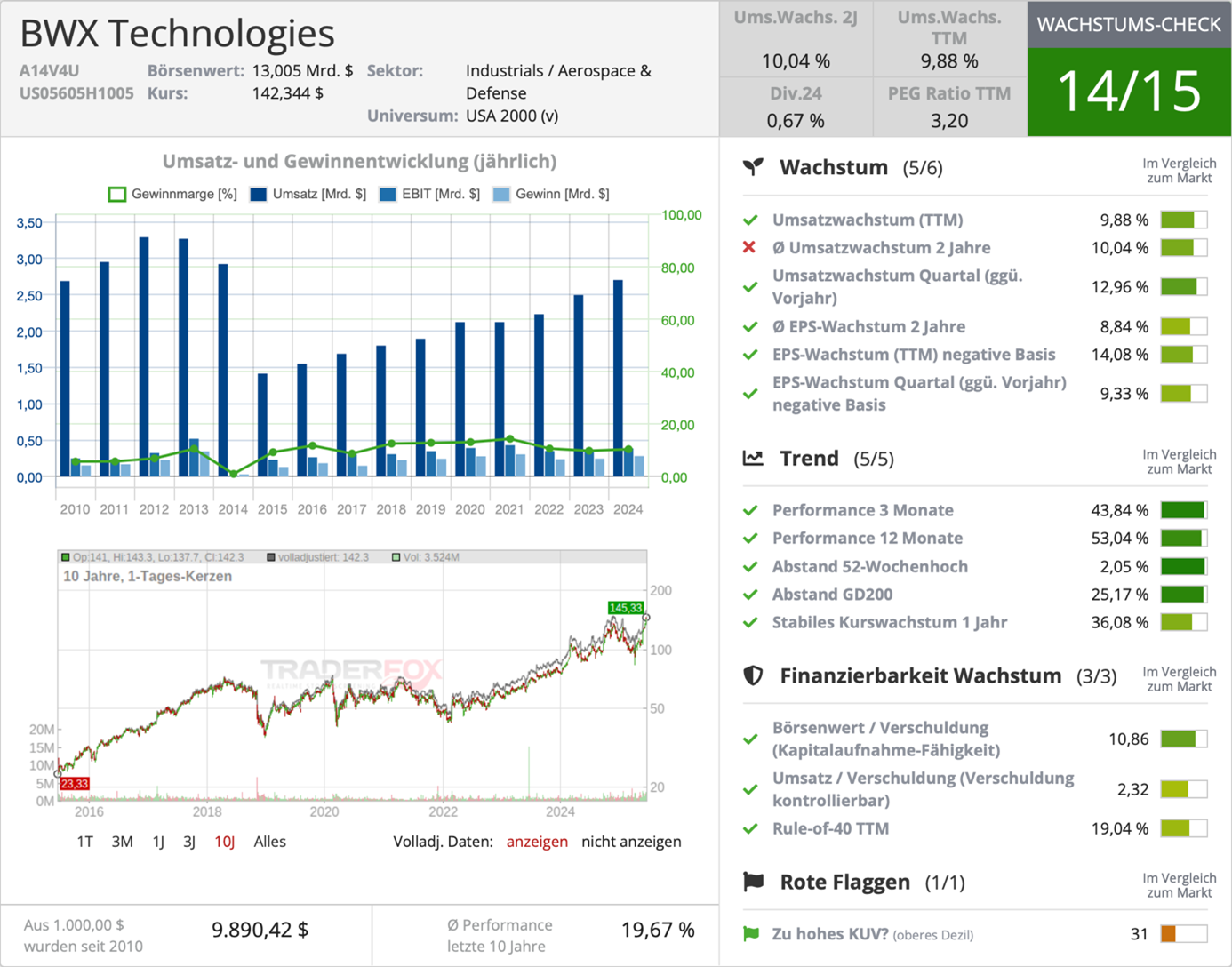The height and width of the screenshot is (967, 1232).
Task: Toggle Gewinn [Mrd. $] legend entry
Action: point(551,194)
